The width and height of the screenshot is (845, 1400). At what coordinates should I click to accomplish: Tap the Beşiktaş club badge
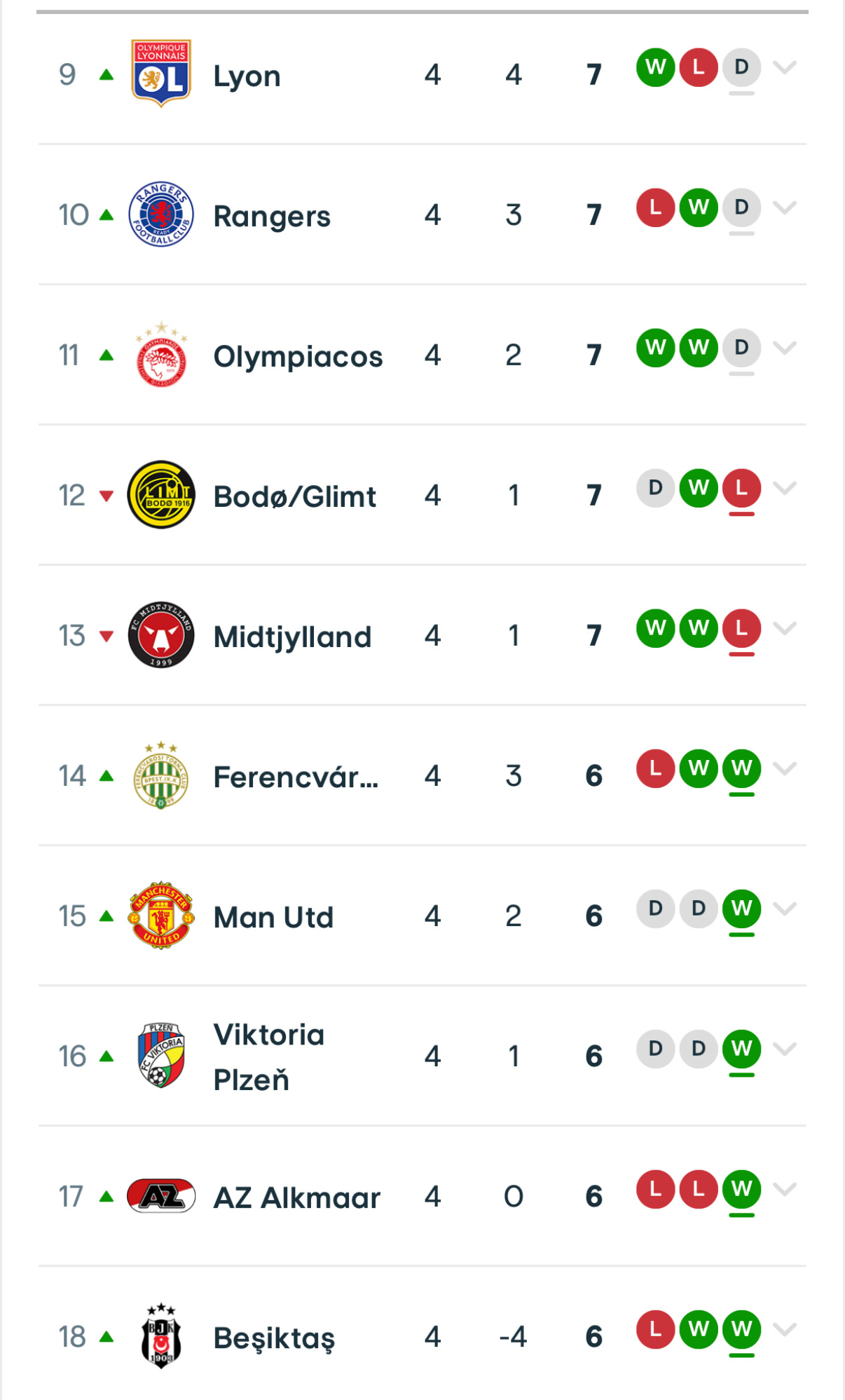(161, 1336)
